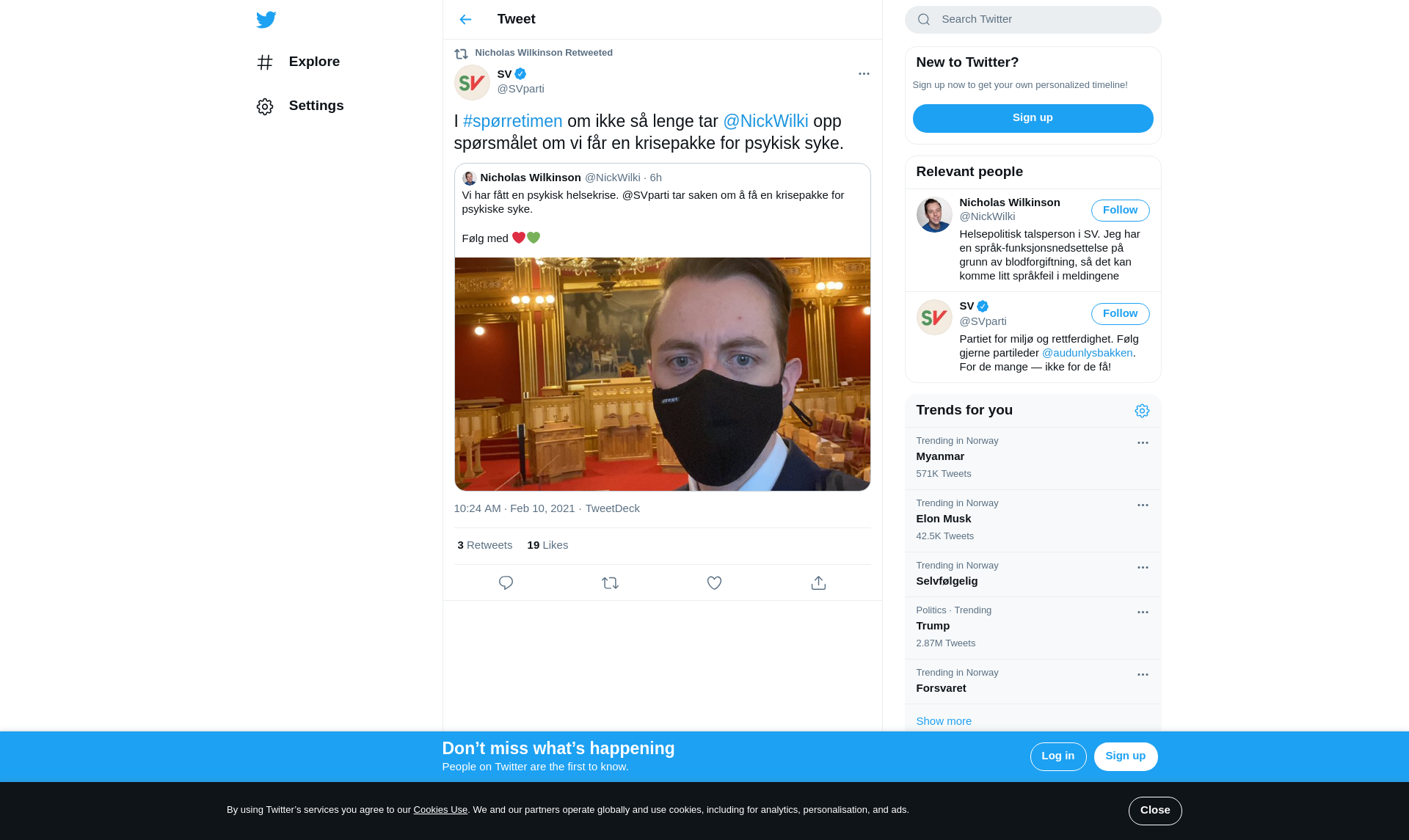
Task: Open Settings in the sidebar
Action: (316, 106)
